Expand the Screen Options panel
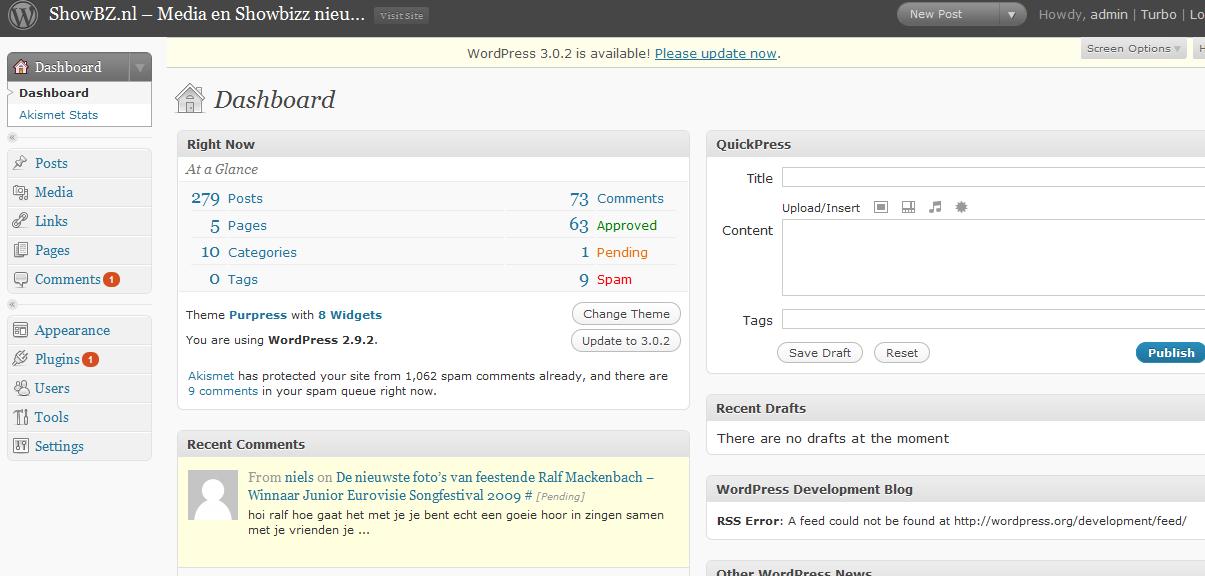 click(x=1134, y=48)
